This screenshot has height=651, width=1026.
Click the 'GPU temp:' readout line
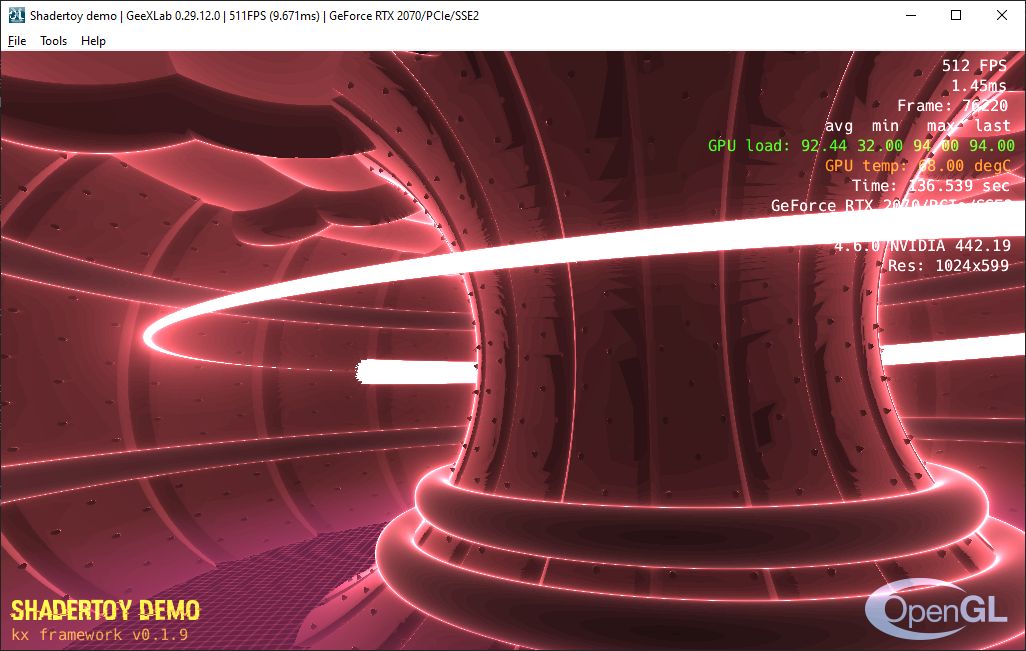[x=917, y=166]
